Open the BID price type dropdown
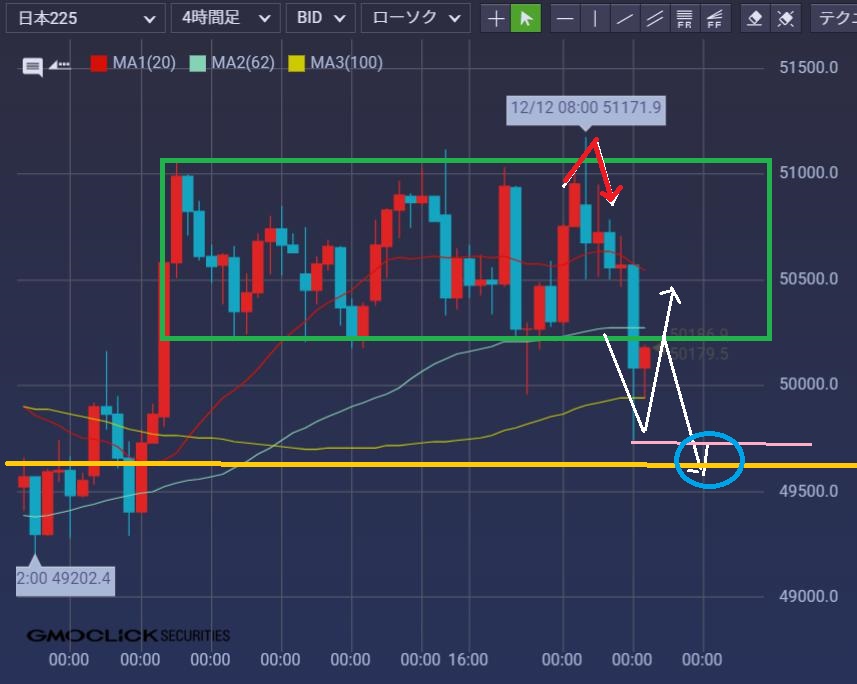The height and width of the screenshot is (684, 857). [x=320, y=18]
